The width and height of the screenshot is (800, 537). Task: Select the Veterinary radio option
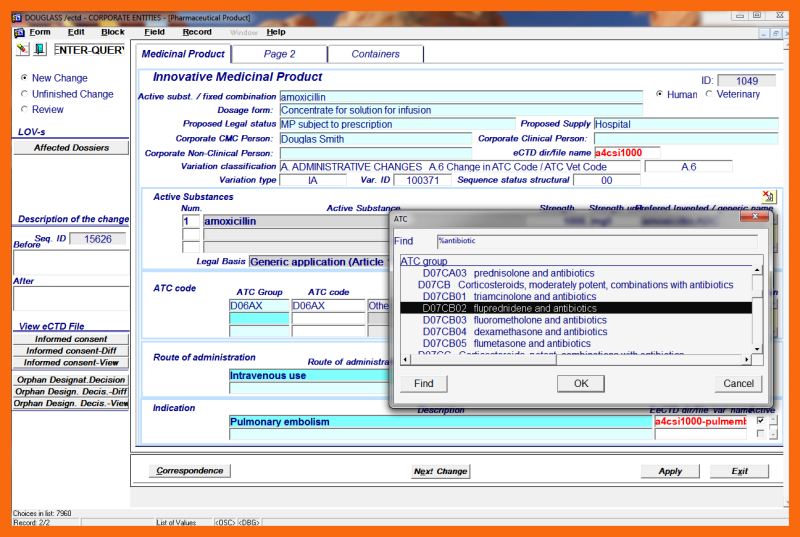[710, 95]
